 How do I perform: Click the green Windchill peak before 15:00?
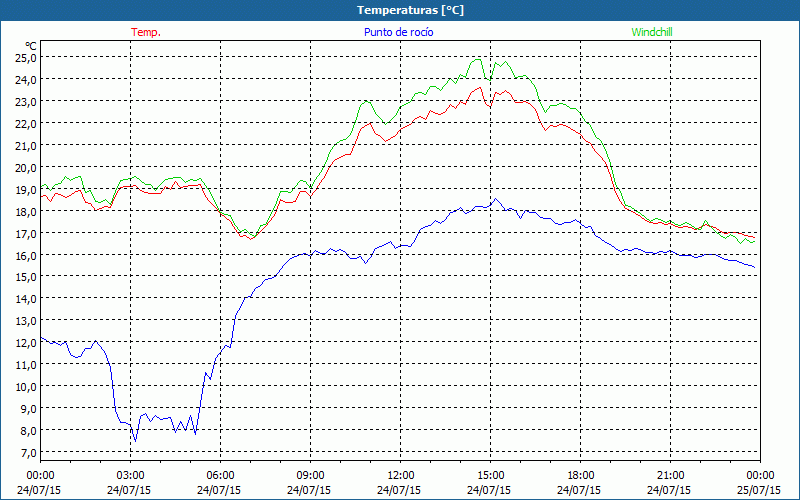click(x=478, y=60)
